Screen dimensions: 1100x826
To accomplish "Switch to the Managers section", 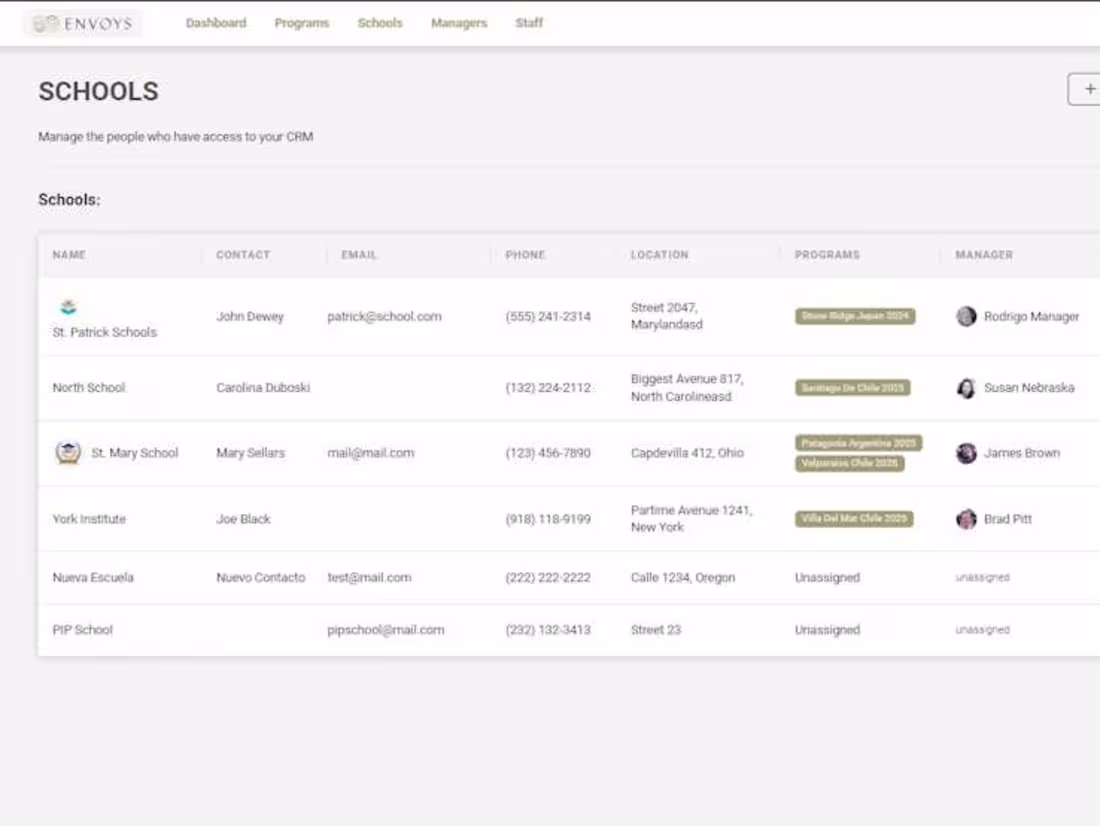I will [x=458, y=23].
